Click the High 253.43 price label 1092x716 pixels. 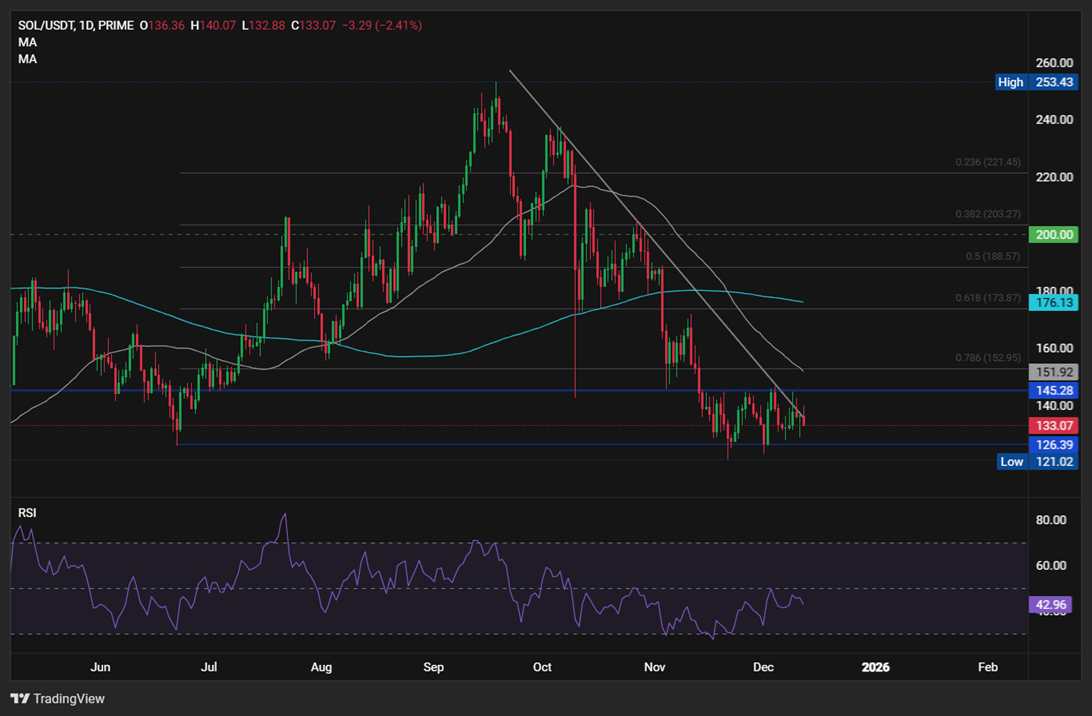pyautogui.click(x=1036, y=82)
